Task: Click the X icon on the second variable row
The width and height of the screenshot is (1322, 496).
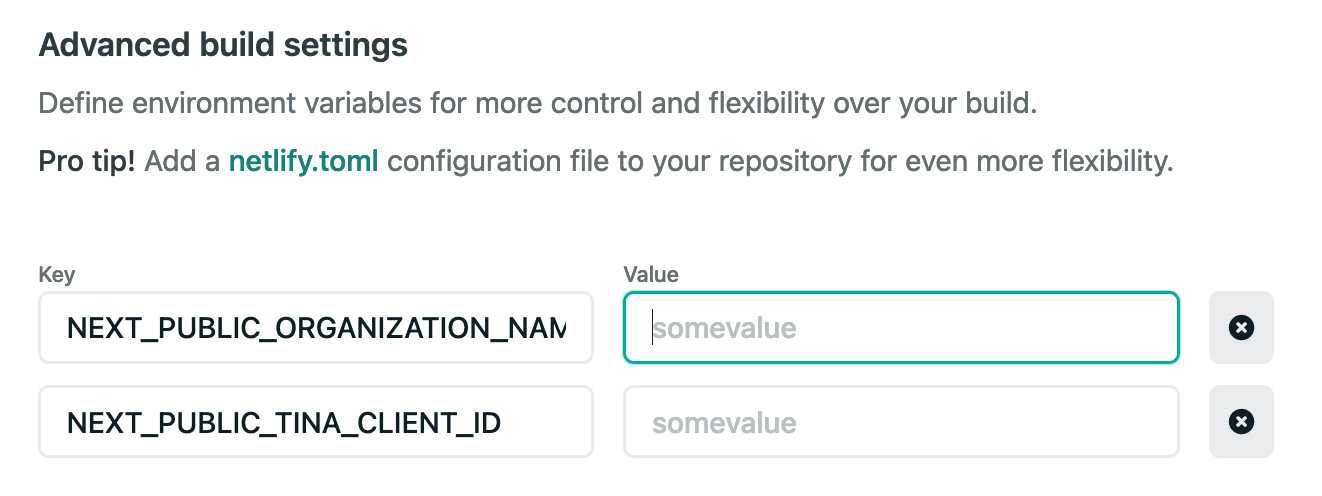Action: tap(1241, 422)
